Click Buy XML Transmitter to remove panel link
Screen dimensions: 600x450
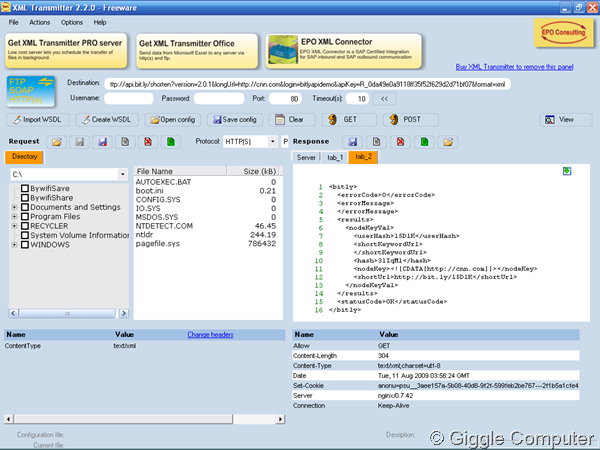(514, 67)
